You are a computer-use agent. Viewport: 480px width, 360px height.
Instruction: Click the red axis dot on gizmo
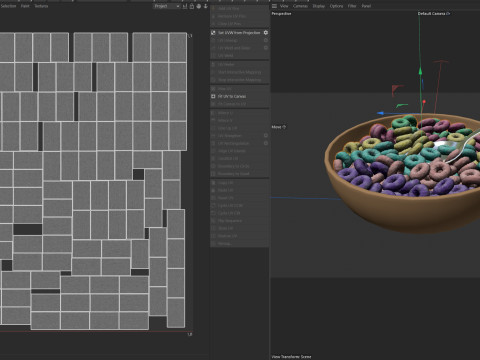424,101
